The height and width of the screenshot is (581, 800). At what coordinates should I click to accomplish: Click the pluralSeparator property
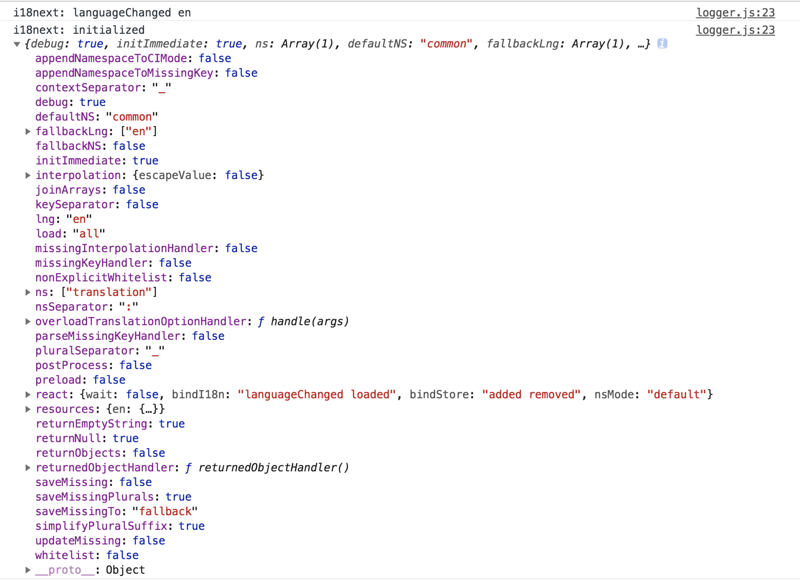100,351
